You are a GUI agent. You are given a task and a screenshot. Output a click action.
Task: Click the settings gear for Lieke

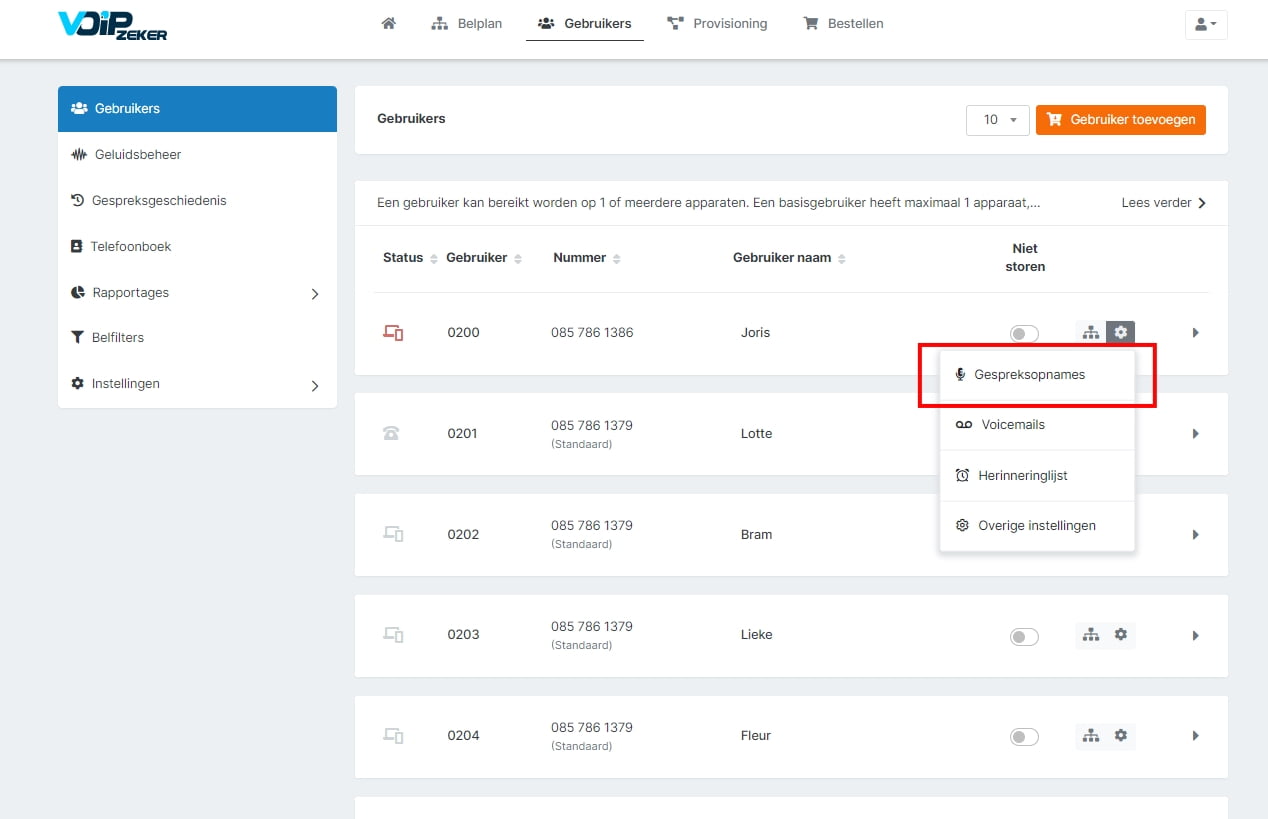coord(1121,635)
